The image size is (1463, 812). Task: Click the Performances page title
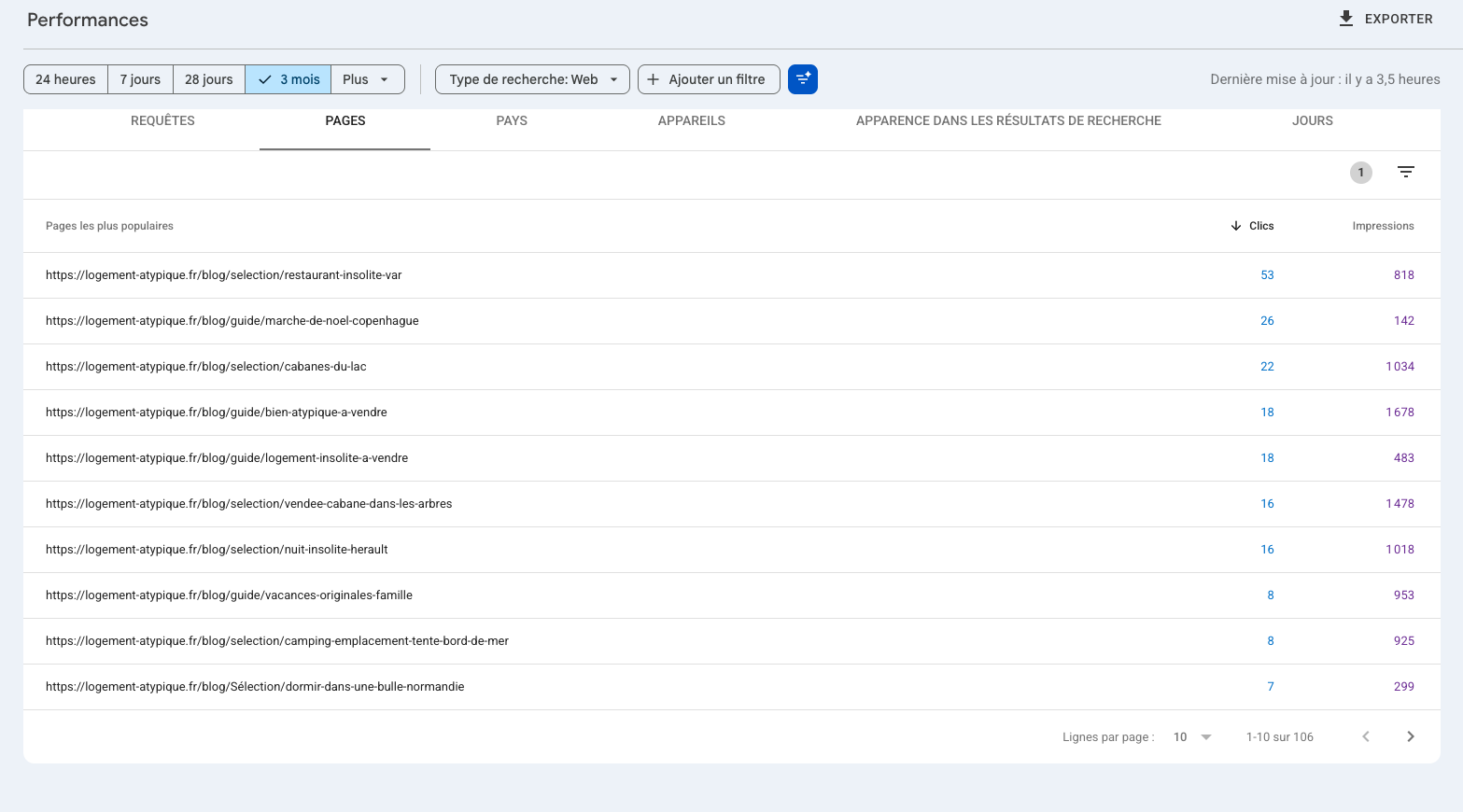(88, 20)
